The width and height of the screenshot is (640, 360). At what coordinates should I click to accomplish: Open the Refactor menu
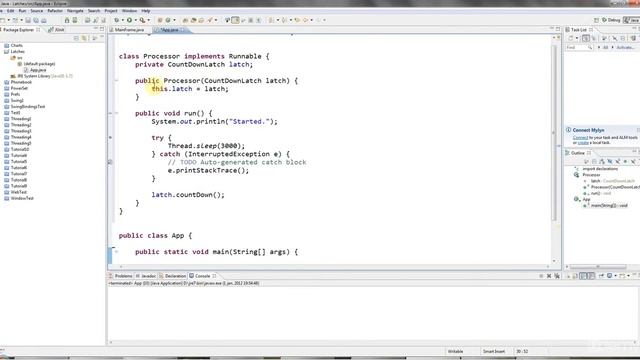pyautogui.click(x=55, y=11)
